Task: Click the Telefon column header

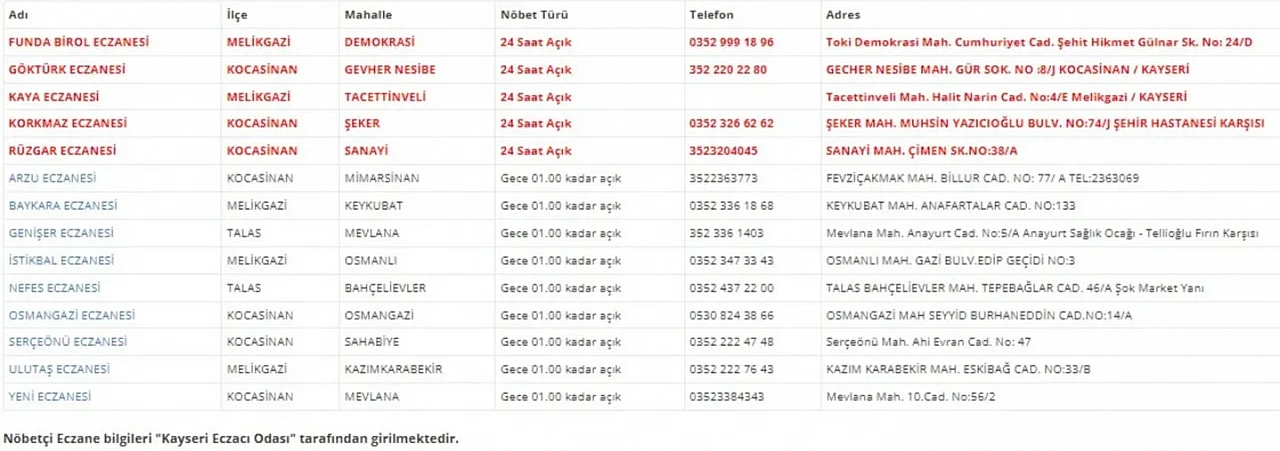Action: point(711,15)
